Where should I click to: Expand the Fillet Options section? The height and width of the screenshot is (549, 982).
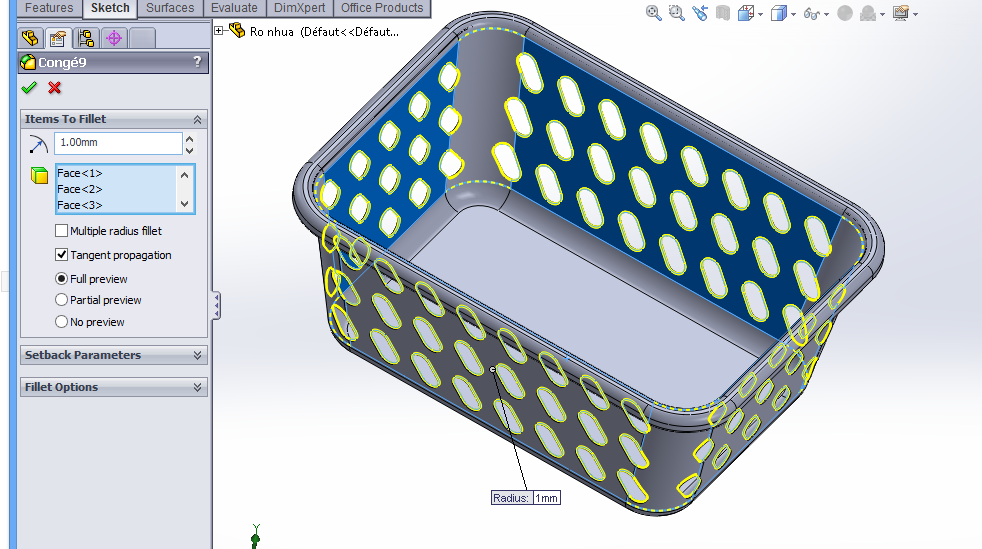click(x=197, y=387)
